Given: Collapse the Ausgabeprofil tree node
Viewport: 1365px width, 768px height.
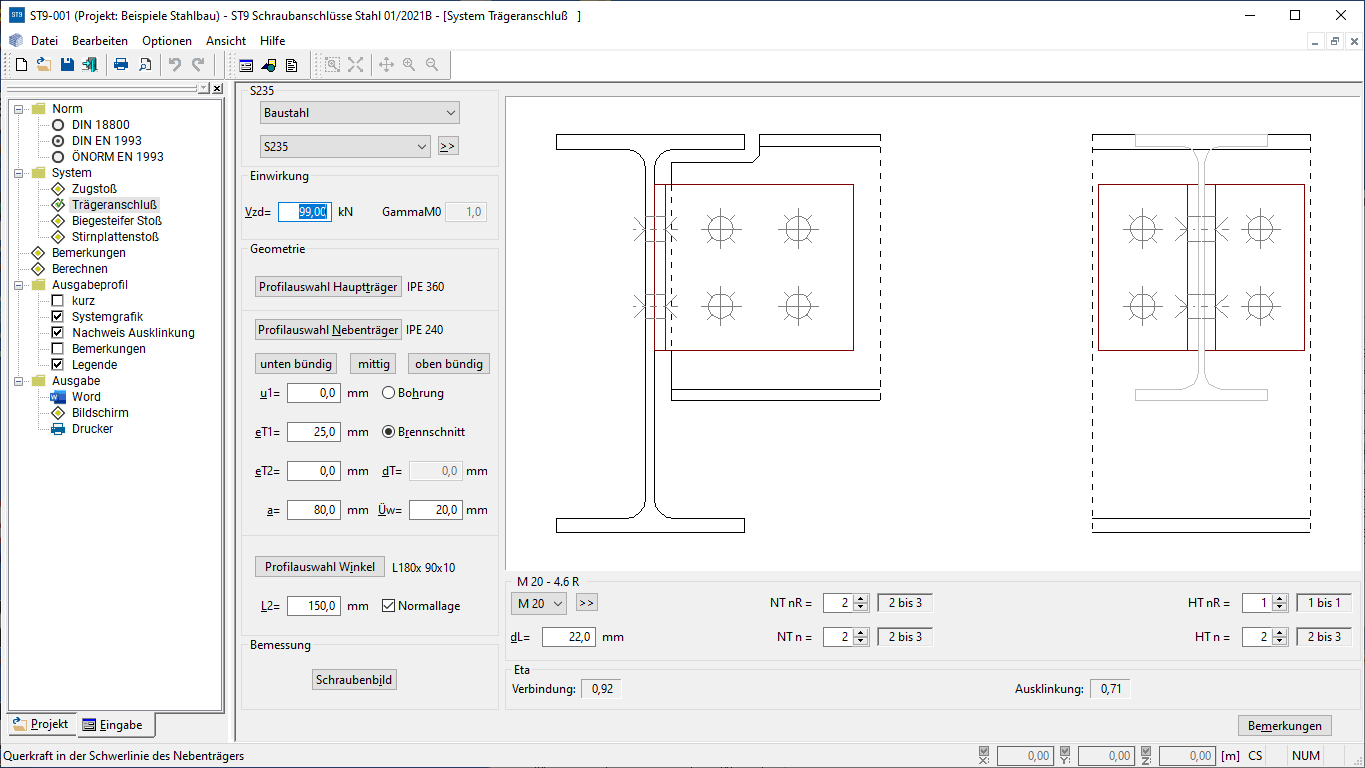Looking at the screenshot, I should [18, 285].
